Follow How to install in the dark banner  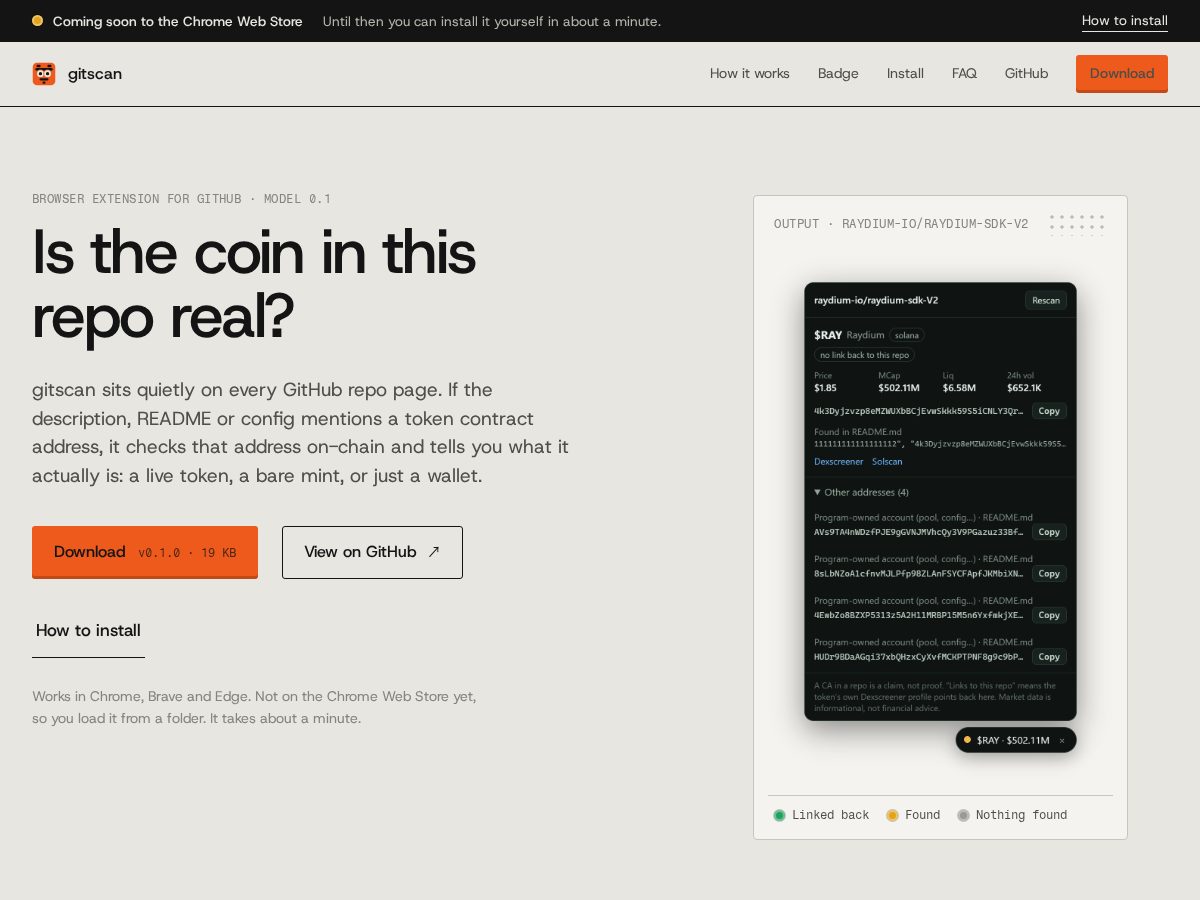coord(1125,21)
